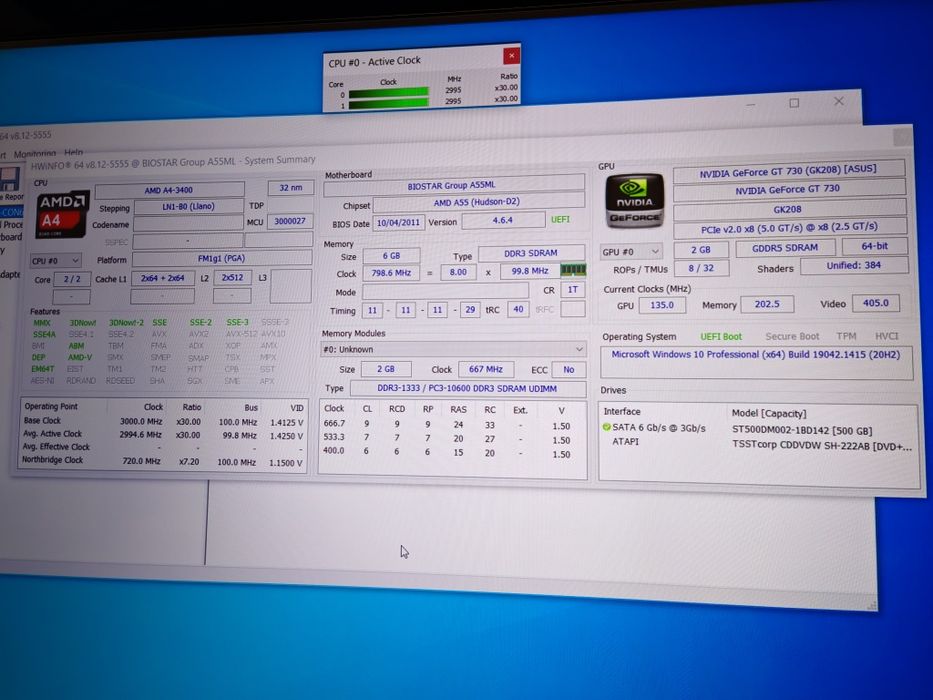933x700 pixels.
Task: Click the Core 1 clock progress bar
Action: tap(389, 104)
